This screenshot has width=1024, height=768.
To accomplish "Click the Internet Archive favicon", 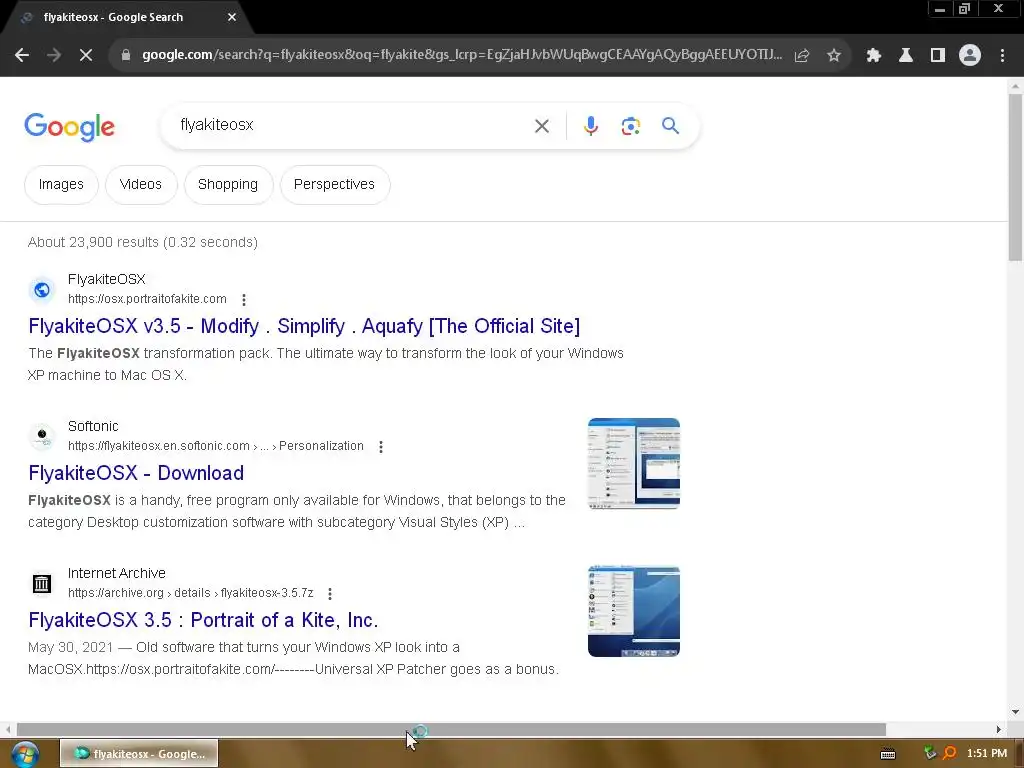I will (42, 583).
